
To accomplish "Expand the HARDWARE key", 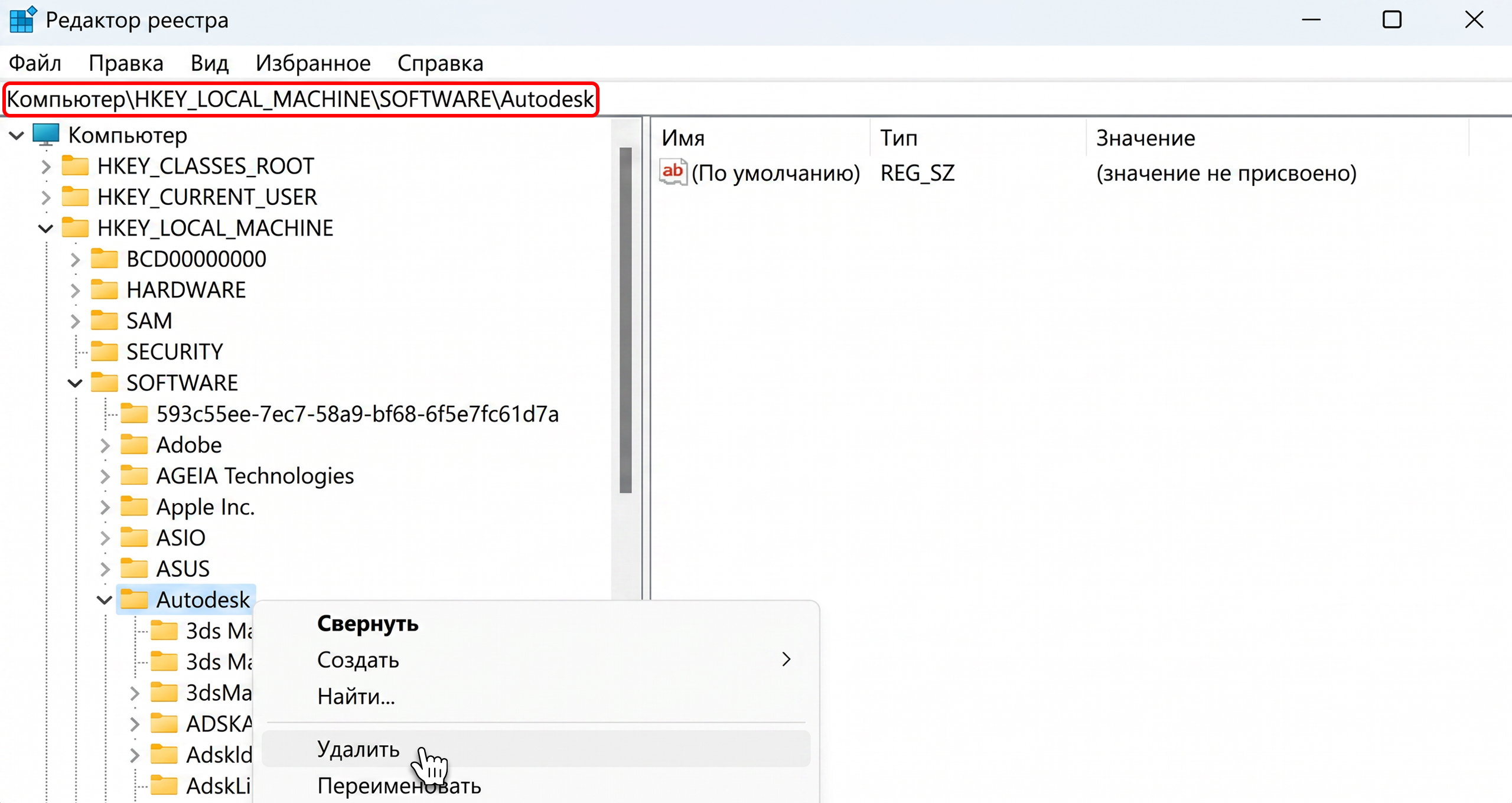I will pos(75,290).
